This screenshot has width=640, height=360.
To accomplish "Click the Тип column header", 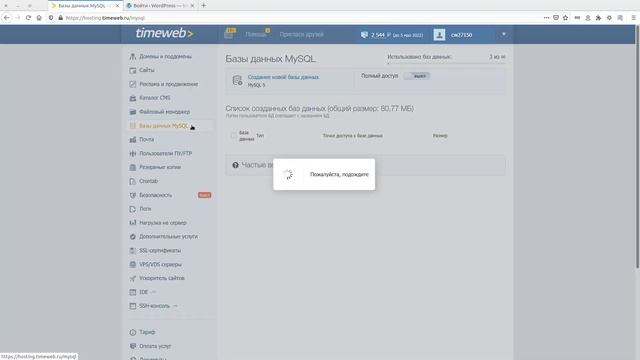I will (x=260, y=136).
